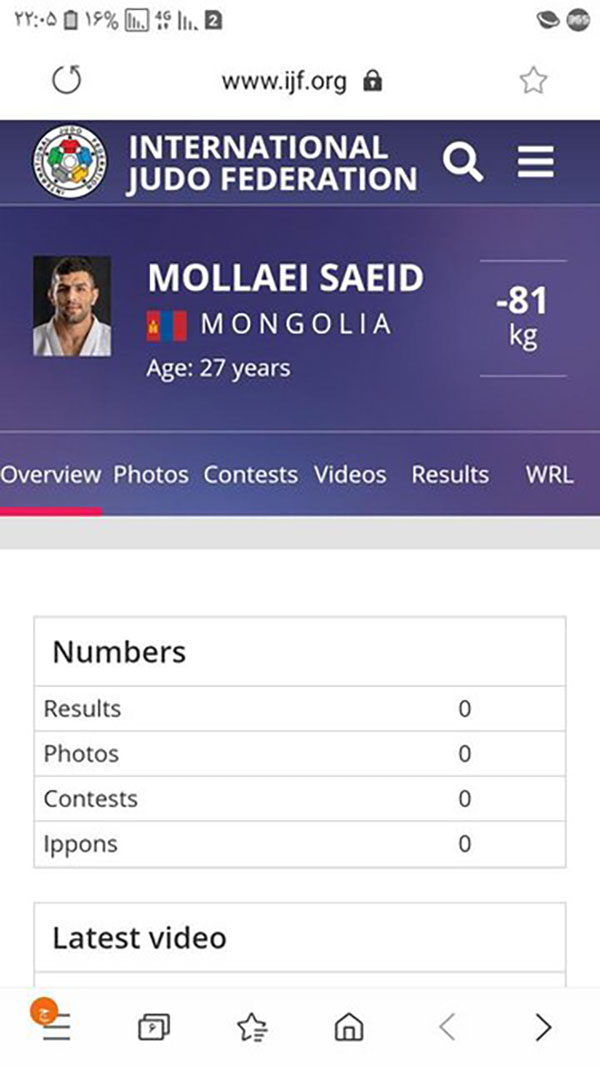Tap the padlock icon in address bar
Image resolution: width=600 pixels, height=1067 pixels.
click(372, 82)
